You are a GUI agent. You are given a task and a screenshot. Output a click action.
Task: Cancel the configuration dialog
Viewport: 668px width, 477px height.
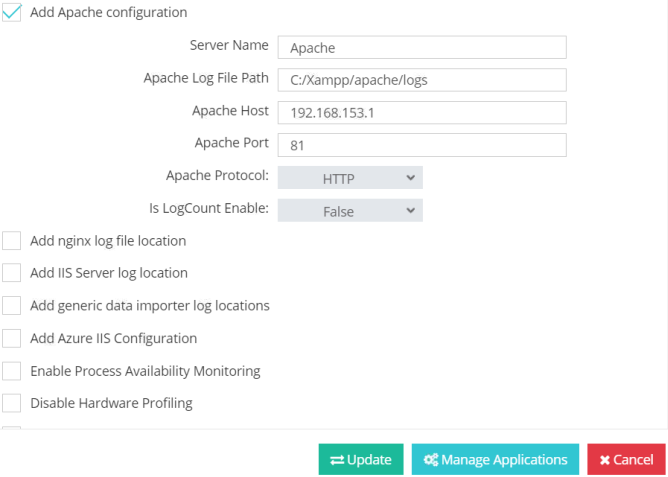pos(626,460)
